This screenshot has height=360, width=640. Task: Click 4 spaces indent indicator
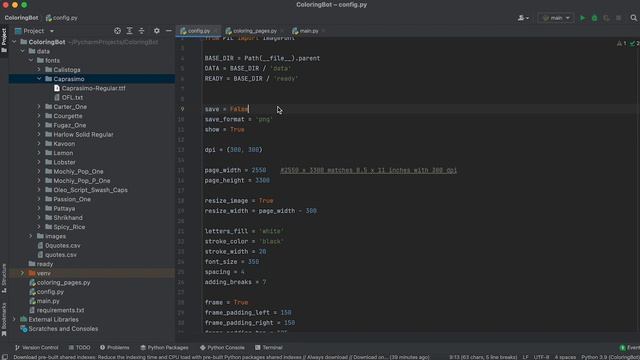point(565,357)
